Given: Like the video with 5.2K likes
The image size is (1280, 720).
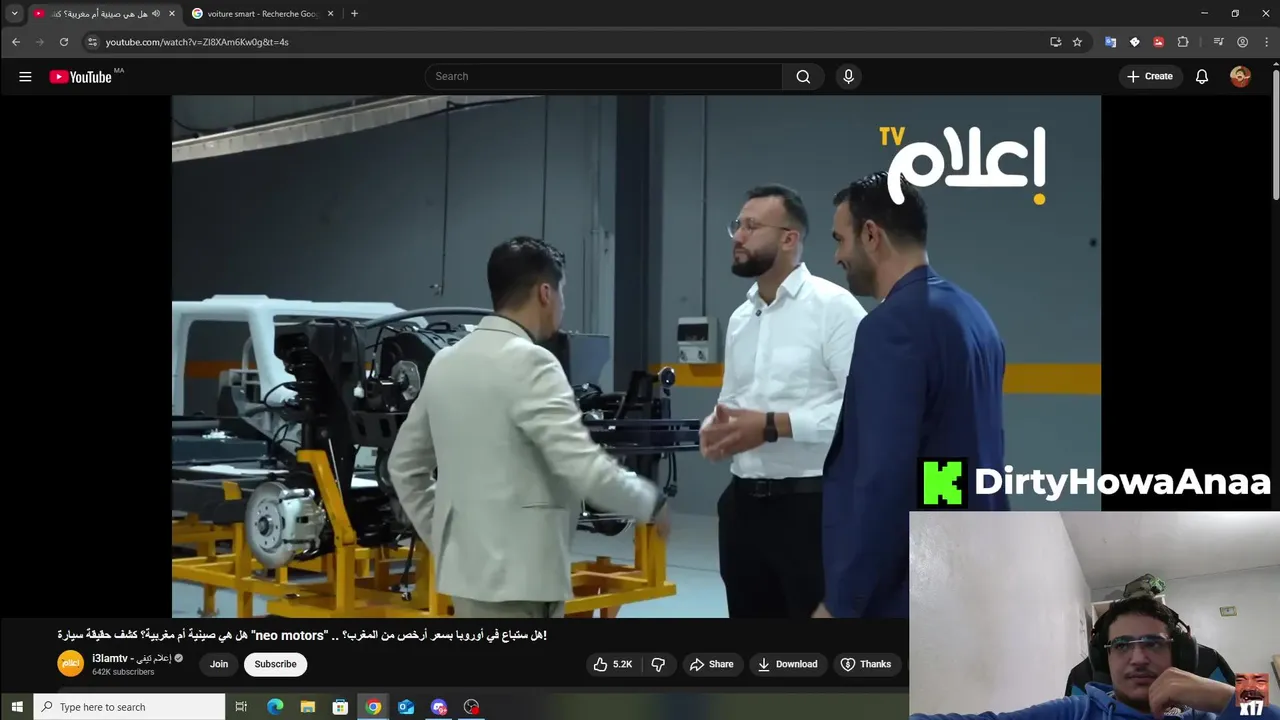Looking at the screenshot, I should (x=613, y=664).
